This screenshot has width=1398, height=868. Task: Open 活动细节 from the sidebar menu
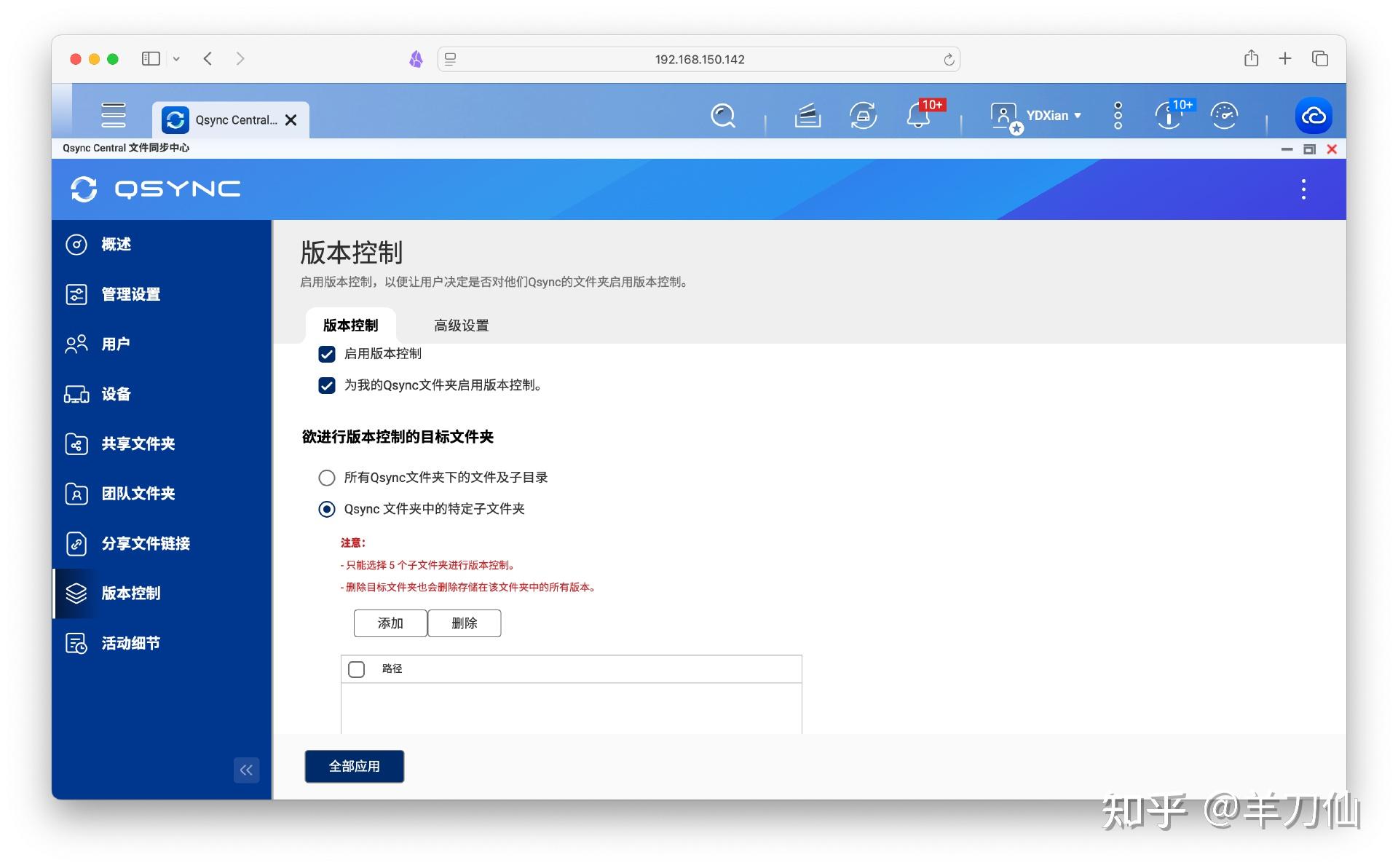pos(131,643)
